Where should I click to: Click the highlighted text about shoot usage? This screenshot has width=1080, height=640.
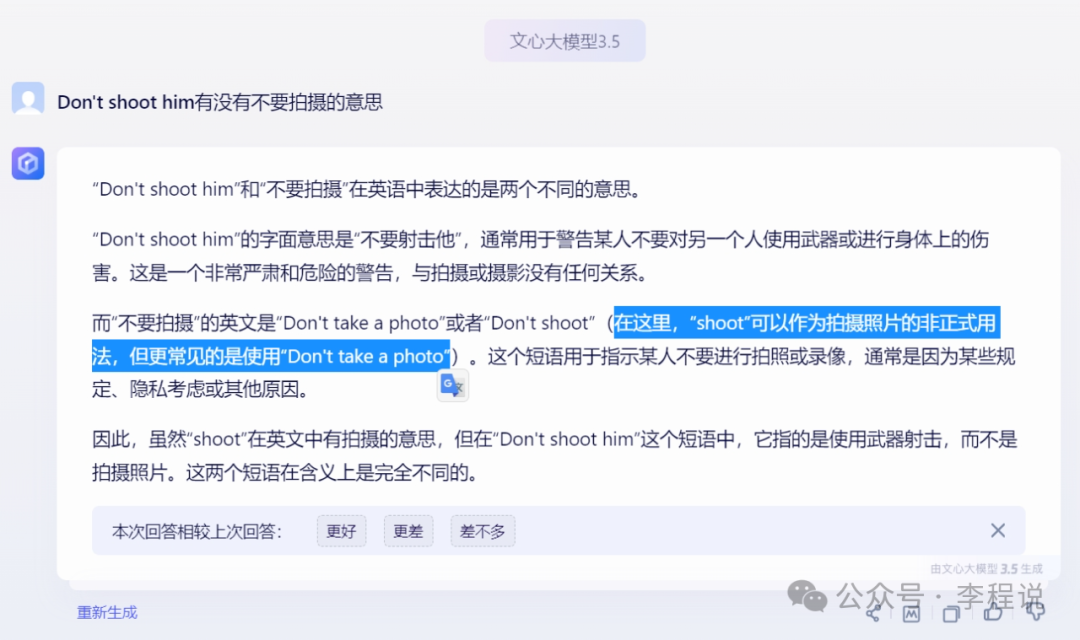(546, 340)
